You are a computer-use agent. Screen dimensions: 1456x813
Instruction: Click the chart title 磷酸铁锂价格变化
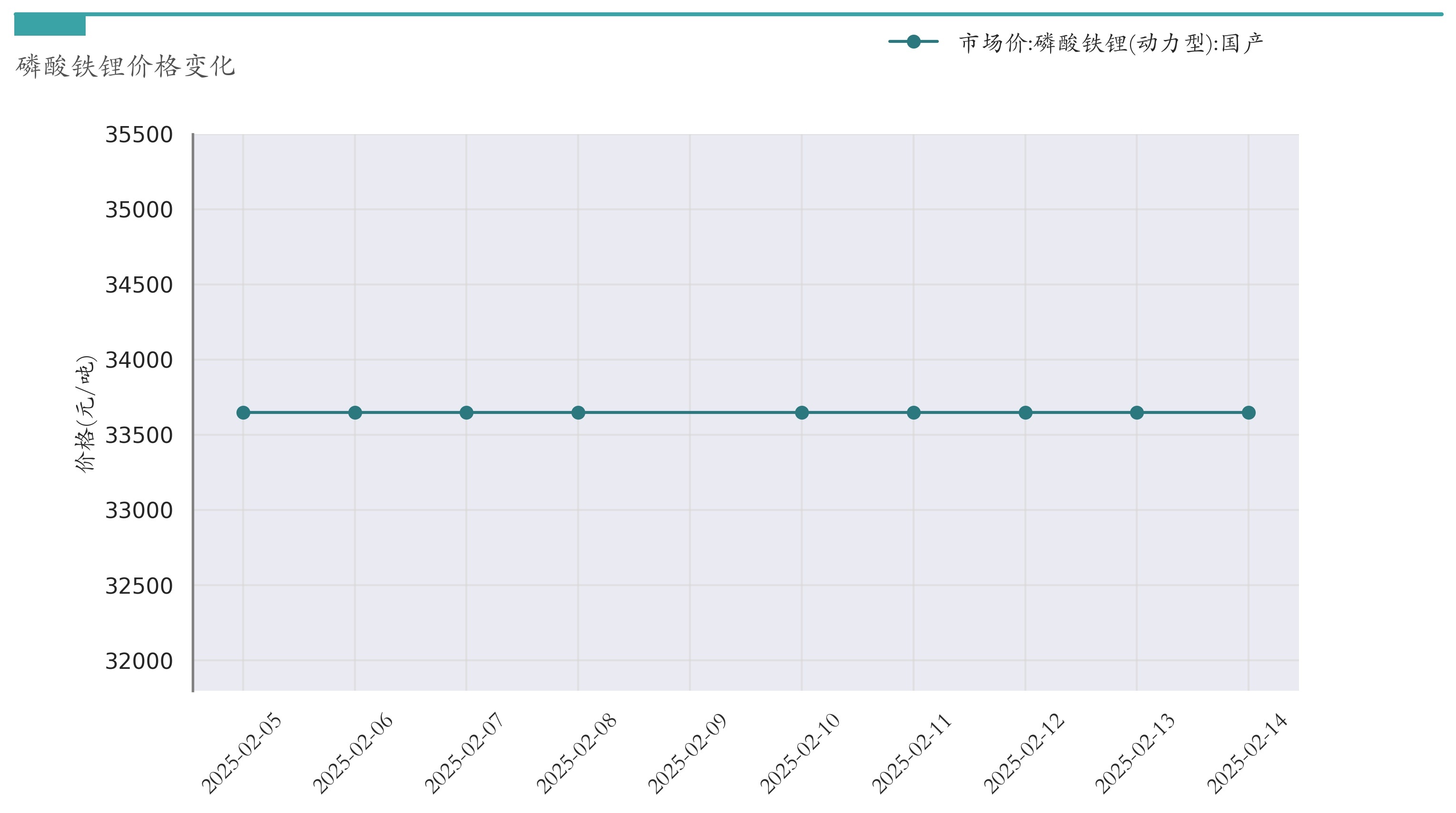[x=126, y=66]
